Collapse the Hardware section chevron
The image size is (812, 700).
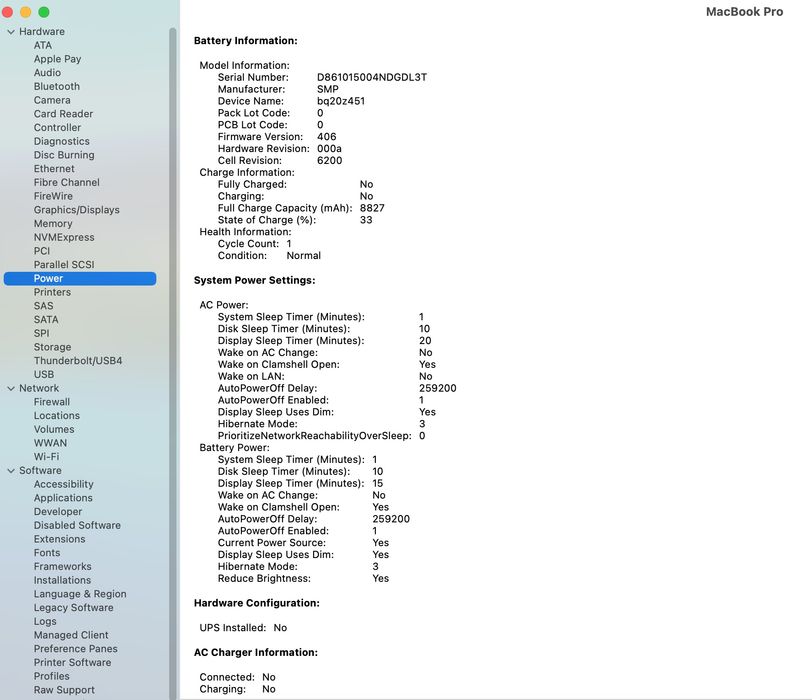pyautogui.click(x=11, y=32)
